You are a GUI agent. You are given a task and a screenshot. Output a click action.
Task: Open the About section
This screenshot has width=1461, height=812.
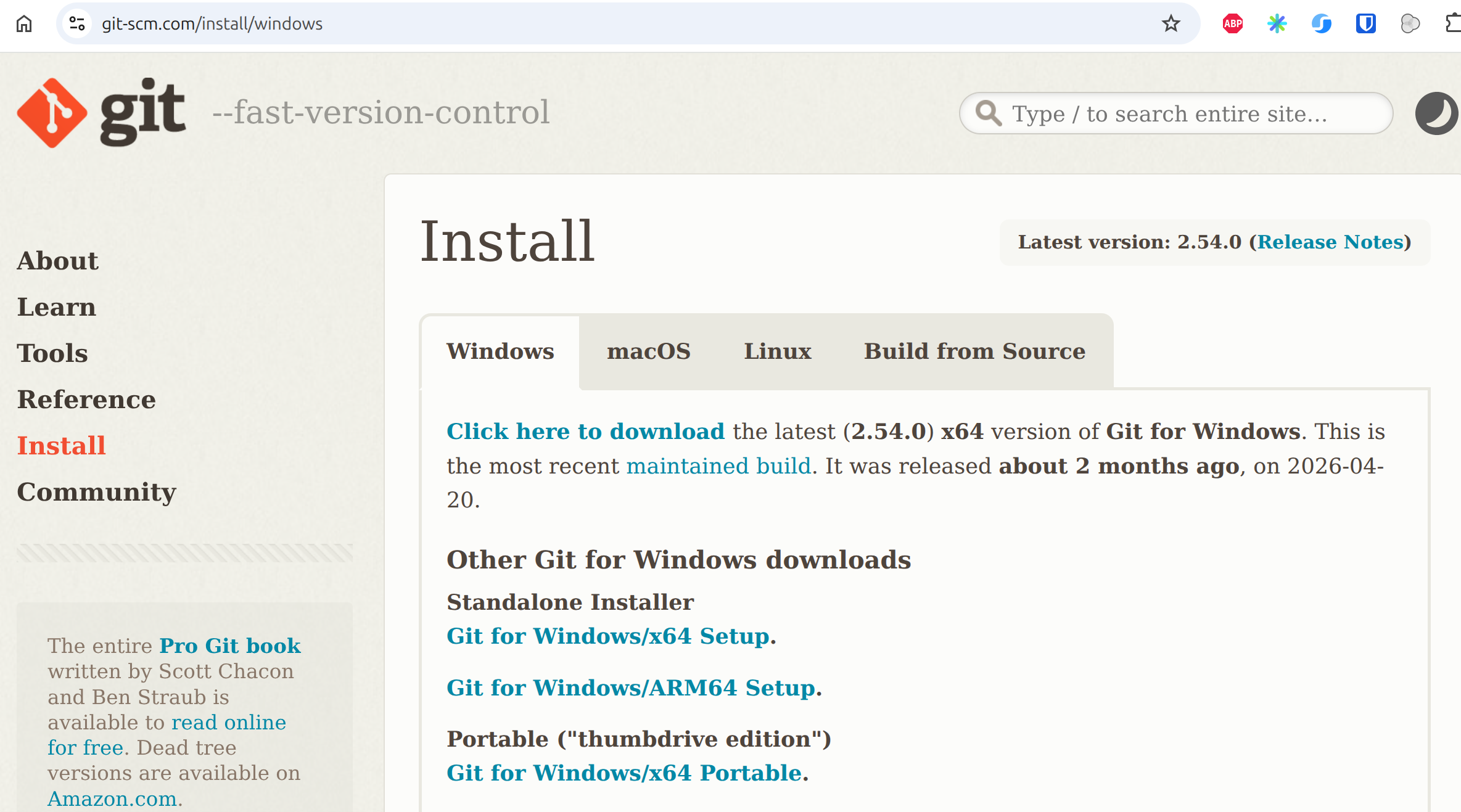57,261
